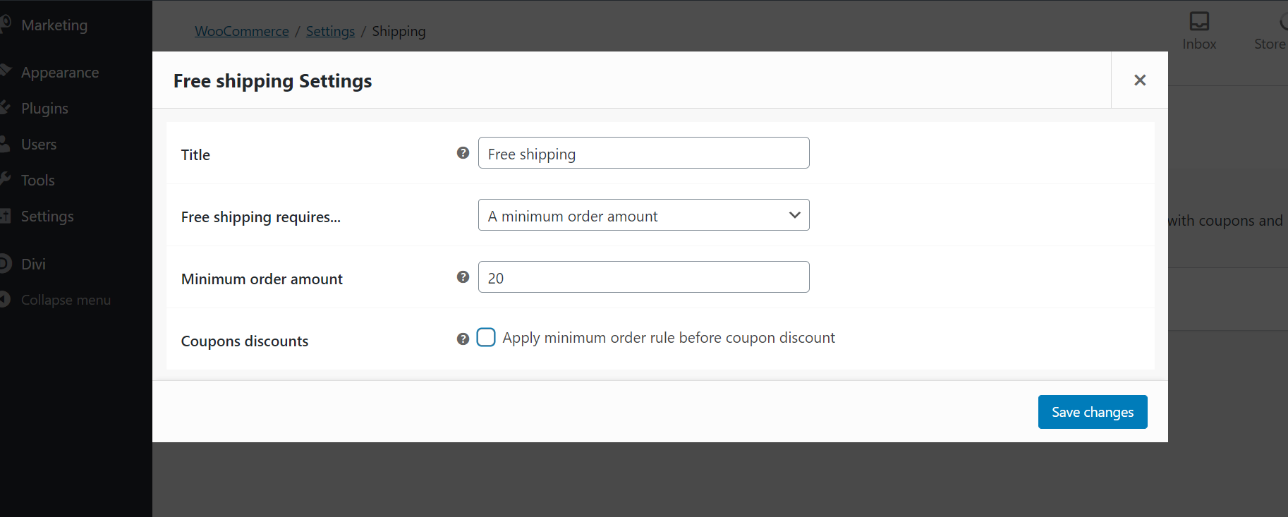1288x517 pixels.
Task: Click the Save changes button
Action: (x=1092, y=412)
